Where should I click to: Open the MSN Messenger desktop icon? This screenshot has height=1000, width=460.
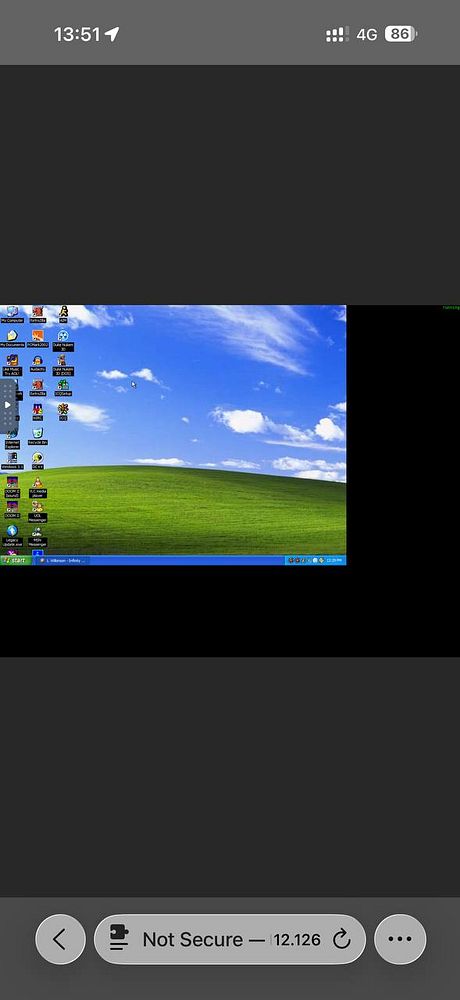click(38, 536)
